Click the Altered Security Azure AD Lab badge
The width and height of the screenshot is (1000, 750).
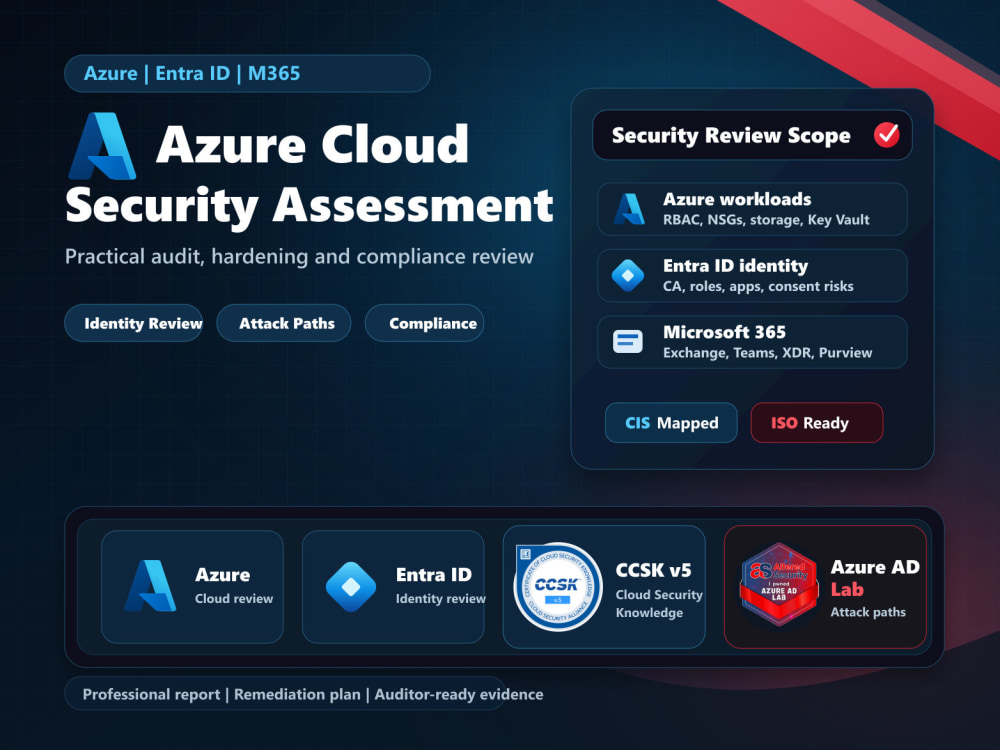point(779,584)
